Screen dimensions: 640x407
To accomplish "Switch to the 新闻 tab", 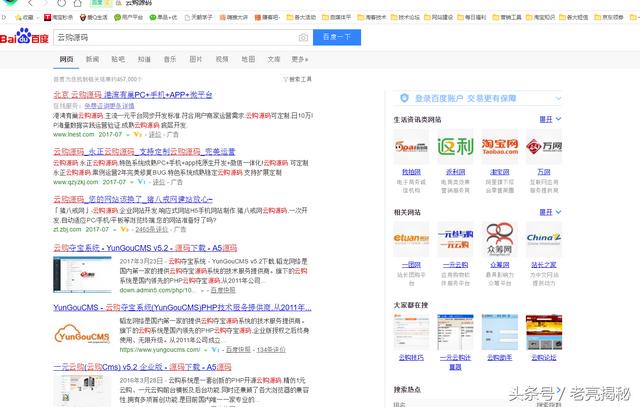I will (x=92, y=59).
